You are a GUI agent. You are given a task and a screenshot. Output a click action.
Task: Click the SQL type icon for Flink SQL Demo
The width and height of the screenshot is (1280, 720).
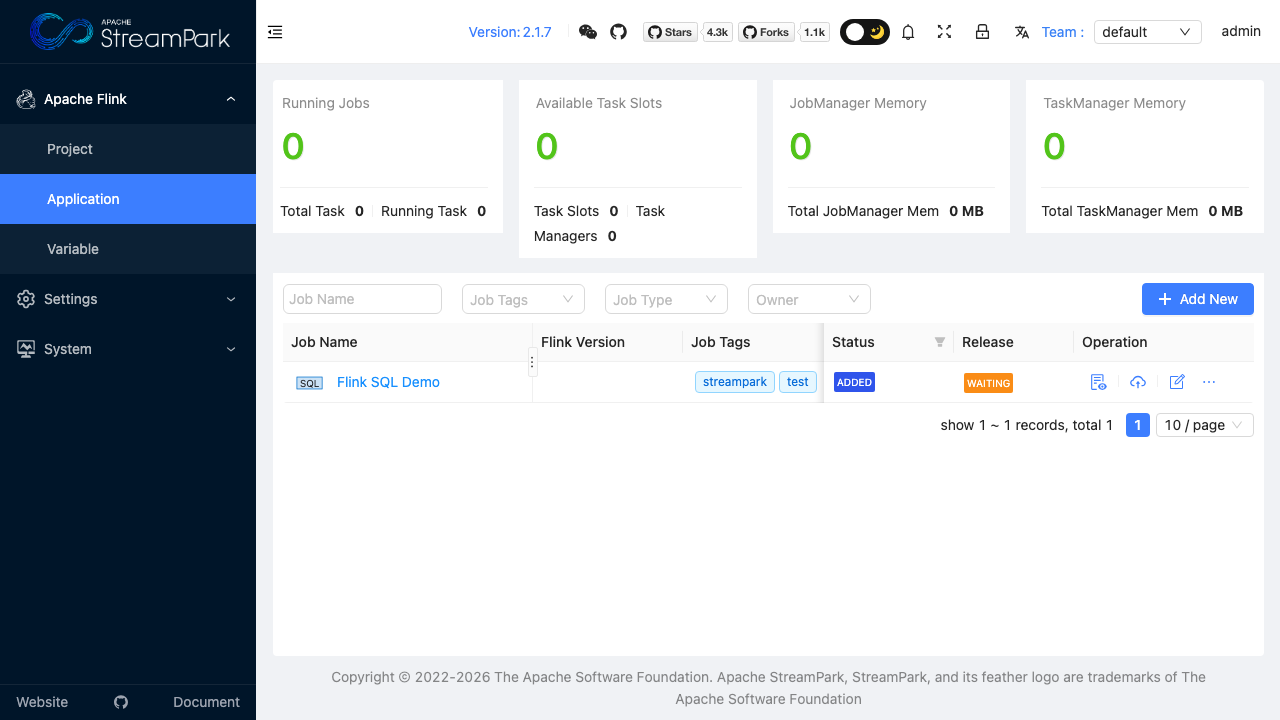click(309, 383)
